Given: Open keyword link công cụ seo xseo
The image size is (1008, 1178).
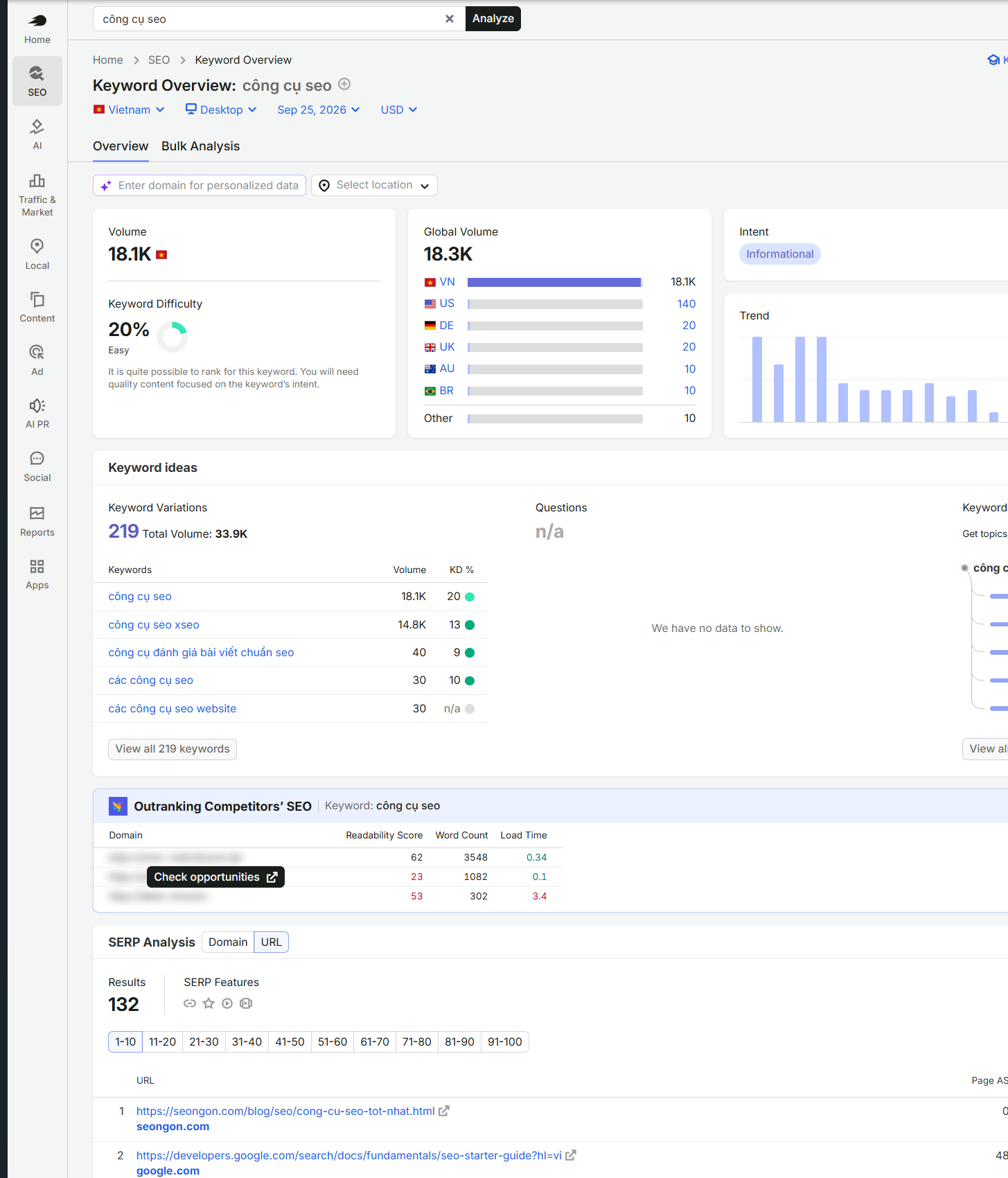Looking at the screenshot, I should (x=154, y=624).
